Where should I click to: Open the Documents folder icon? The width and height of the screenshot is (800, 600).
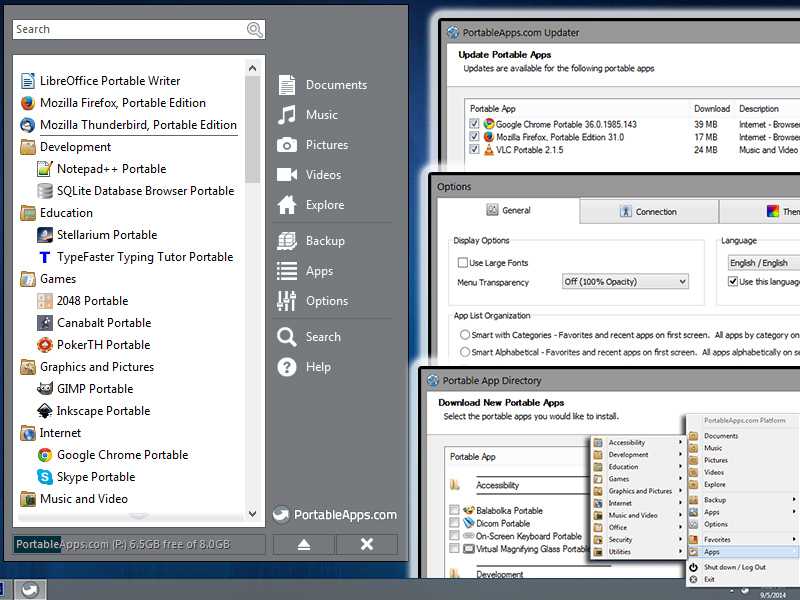pos(287,85)
